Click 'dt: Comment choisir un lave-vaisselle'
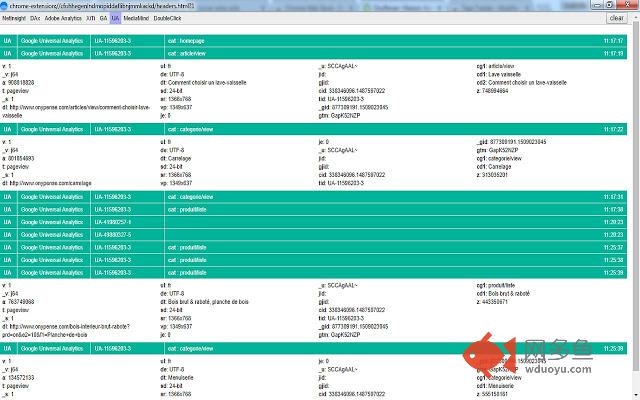This screenshot has height=400, width=640. point(203,82)
